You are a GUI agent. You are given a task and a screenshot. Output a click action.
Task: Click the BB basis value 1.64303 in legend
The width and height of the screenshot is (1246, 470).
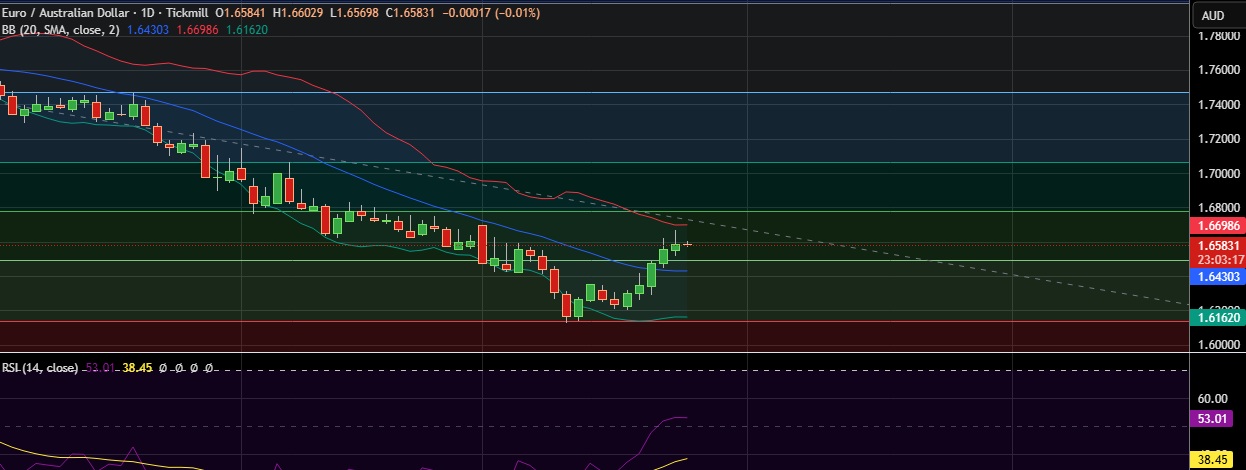tap(149, 30)
